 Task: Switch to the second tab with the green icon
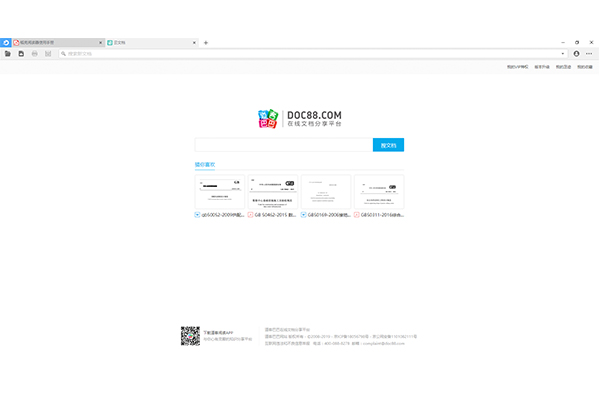[151, 43]
